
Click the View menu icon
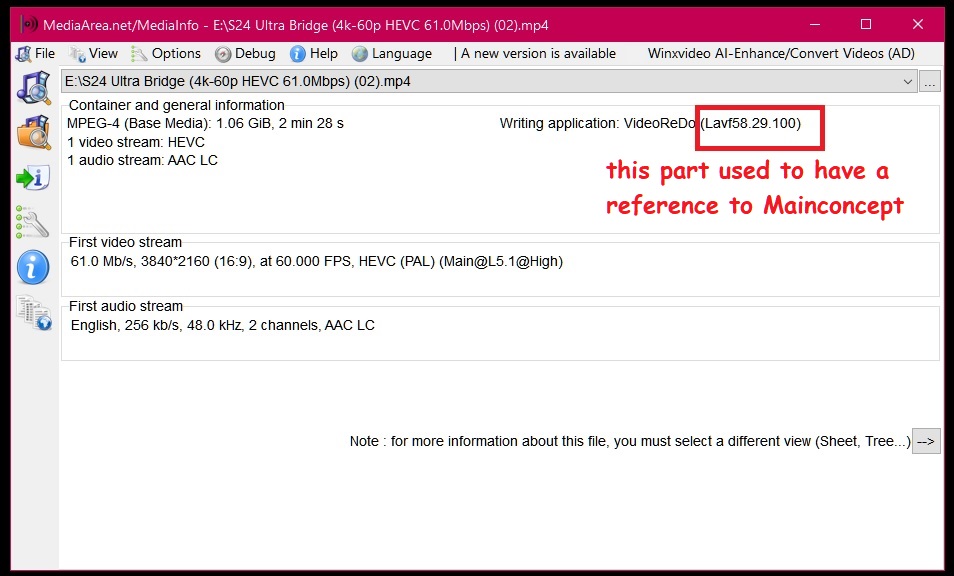coord(77,54)
